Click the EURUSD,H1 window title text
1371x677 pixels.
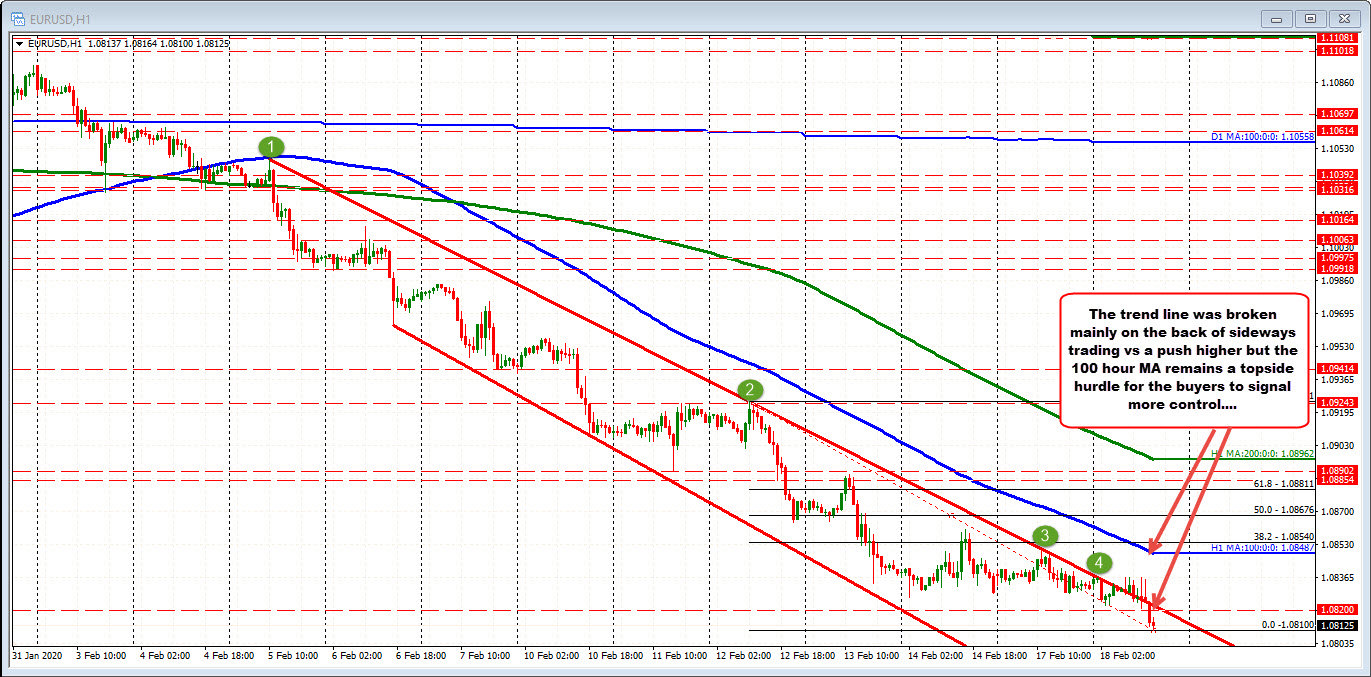[62, 18]
